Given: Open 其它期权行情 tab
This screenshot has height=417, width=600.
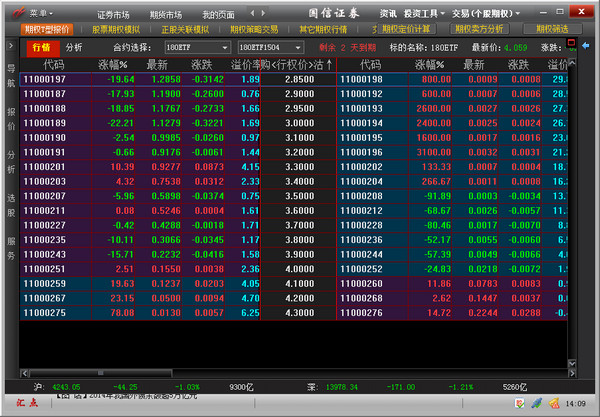Looking at the screenshot, I should click(323, 29).
